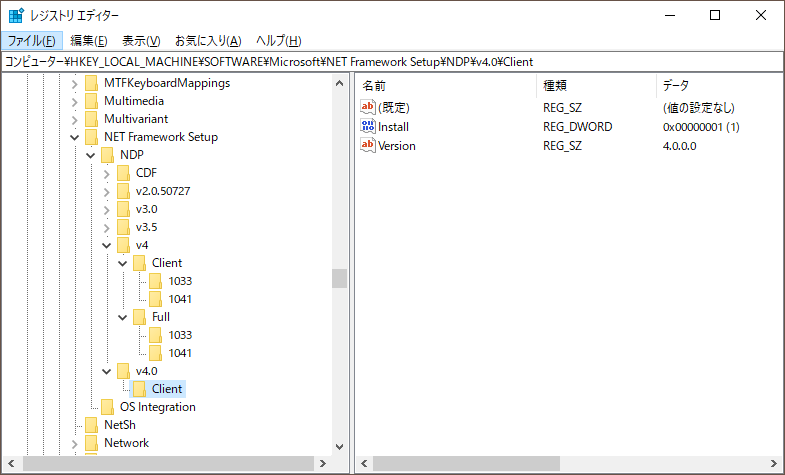
Task: Select the OS Integration folder icon
Action: coord(108,408)
